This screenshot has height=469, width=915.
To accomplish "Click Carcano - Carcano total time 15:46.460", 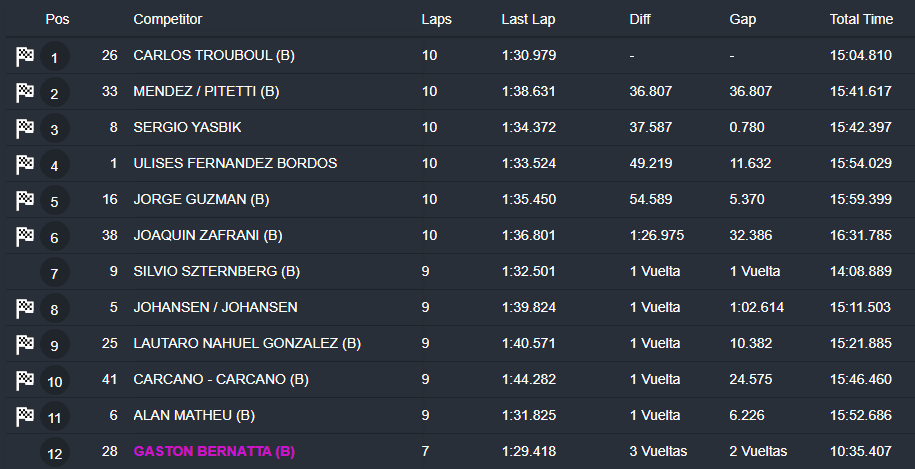I will click(x=860, y=380).
